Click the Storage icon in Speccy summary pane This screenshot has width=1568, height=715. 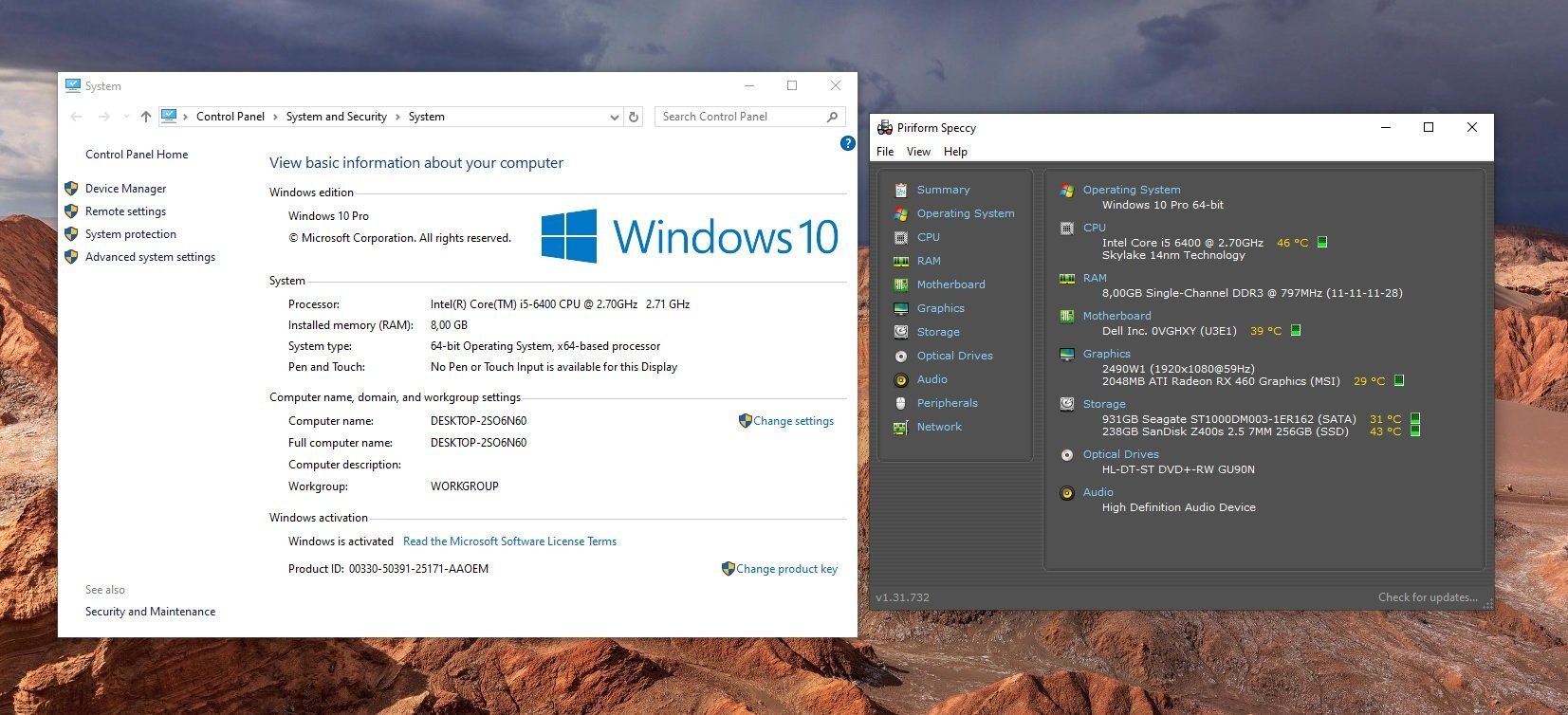pyautogui.click(x=1067, y=404)
